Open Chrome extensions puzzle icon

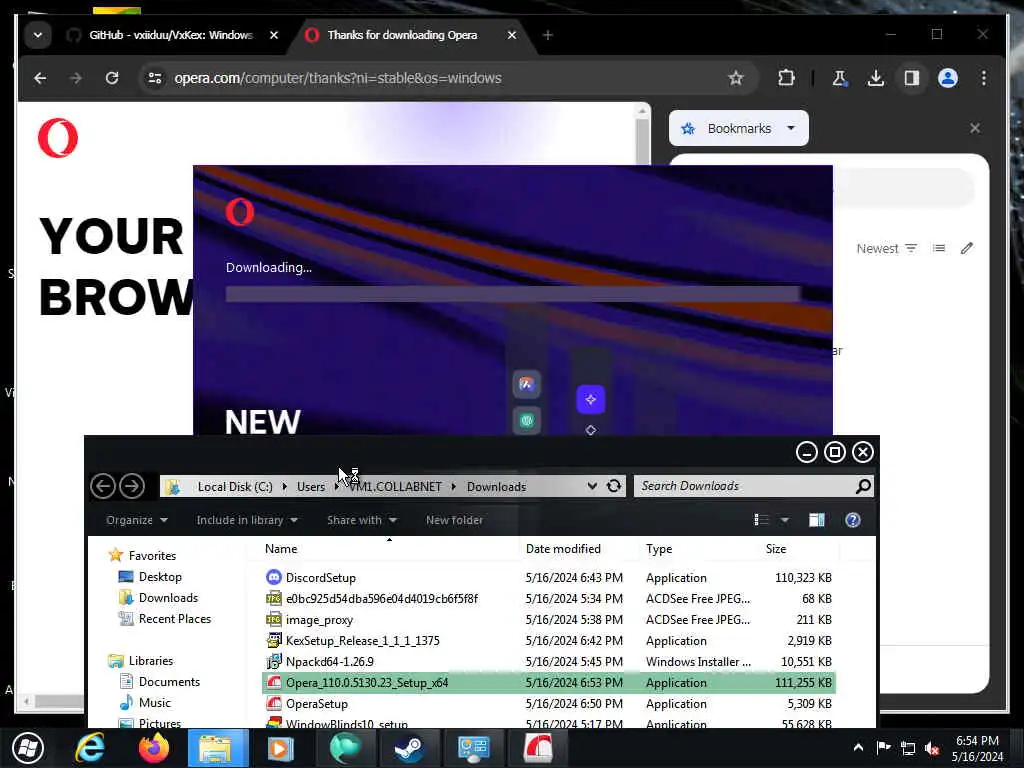786,78
